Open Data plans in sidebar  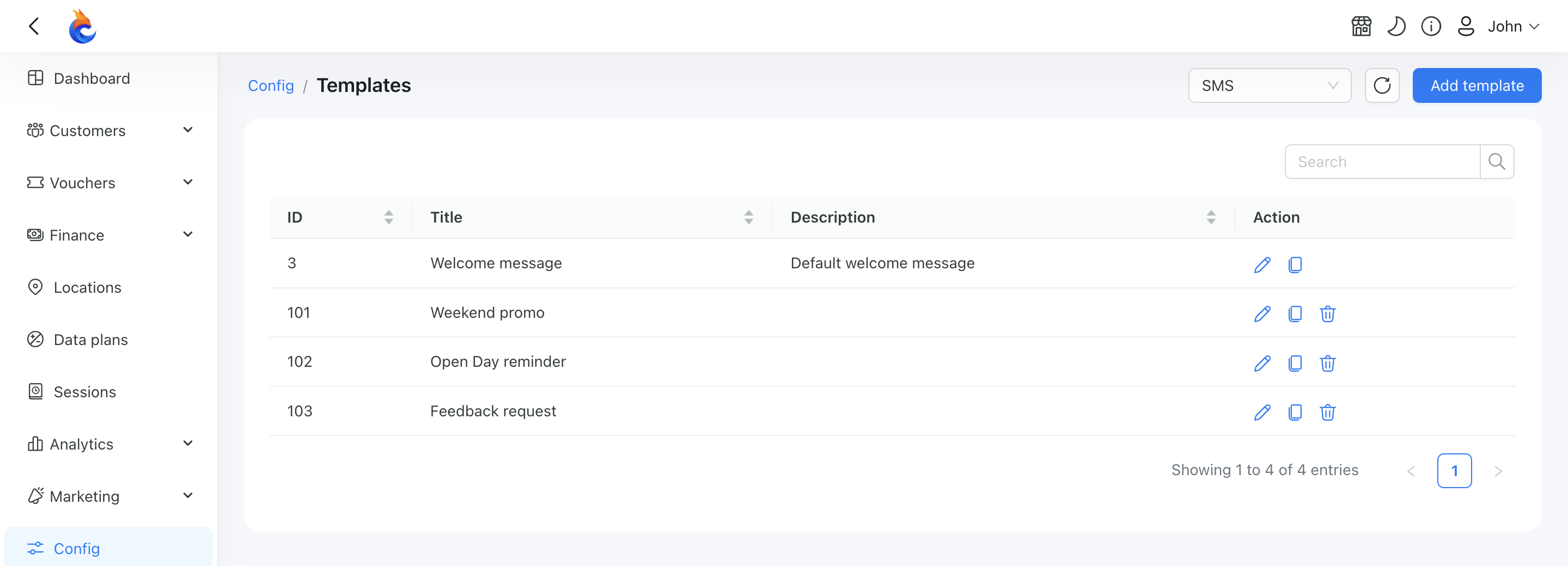108,340
